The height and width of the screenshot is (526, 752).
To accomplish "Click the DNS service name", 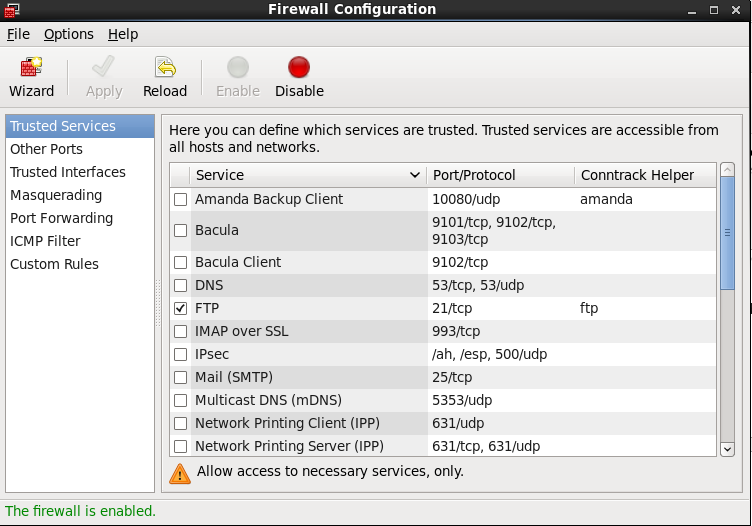I will pyautogui.click(x=209, y=285).
